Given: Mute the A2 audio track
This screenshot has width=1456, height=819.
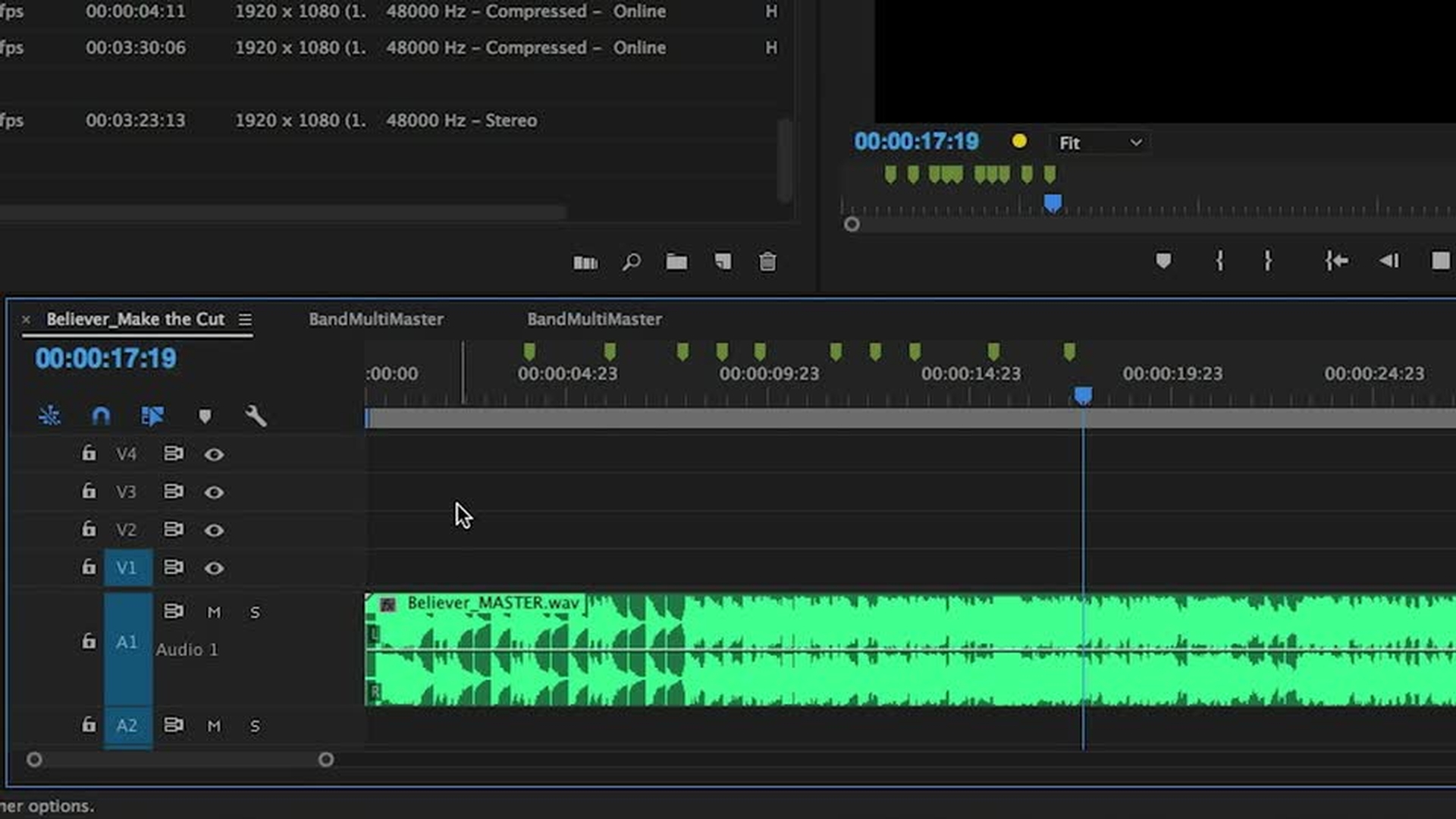Looking at the screenshot, I should click(x=214, y=726).
